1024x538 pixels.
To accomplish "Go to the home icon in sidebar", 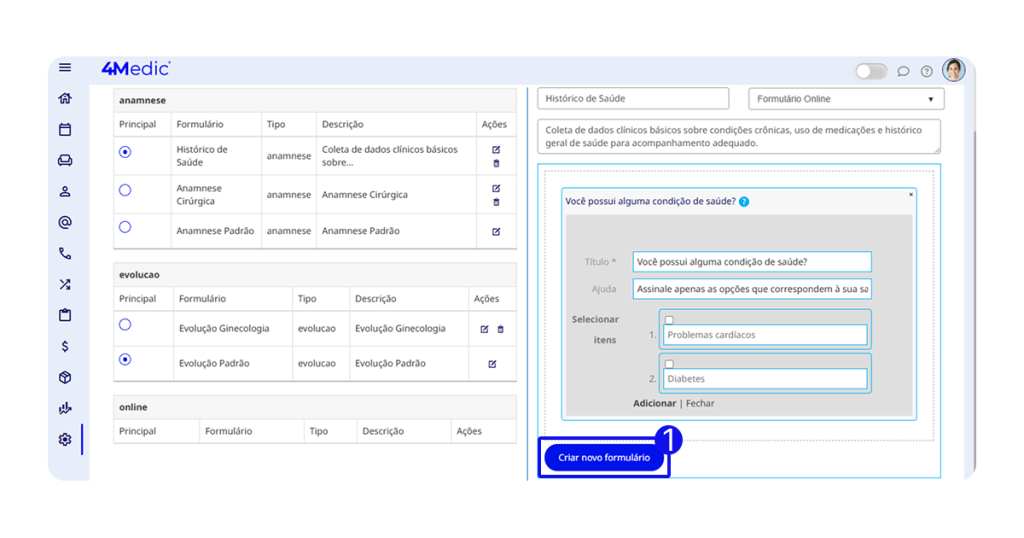I will tap(65, 98).
